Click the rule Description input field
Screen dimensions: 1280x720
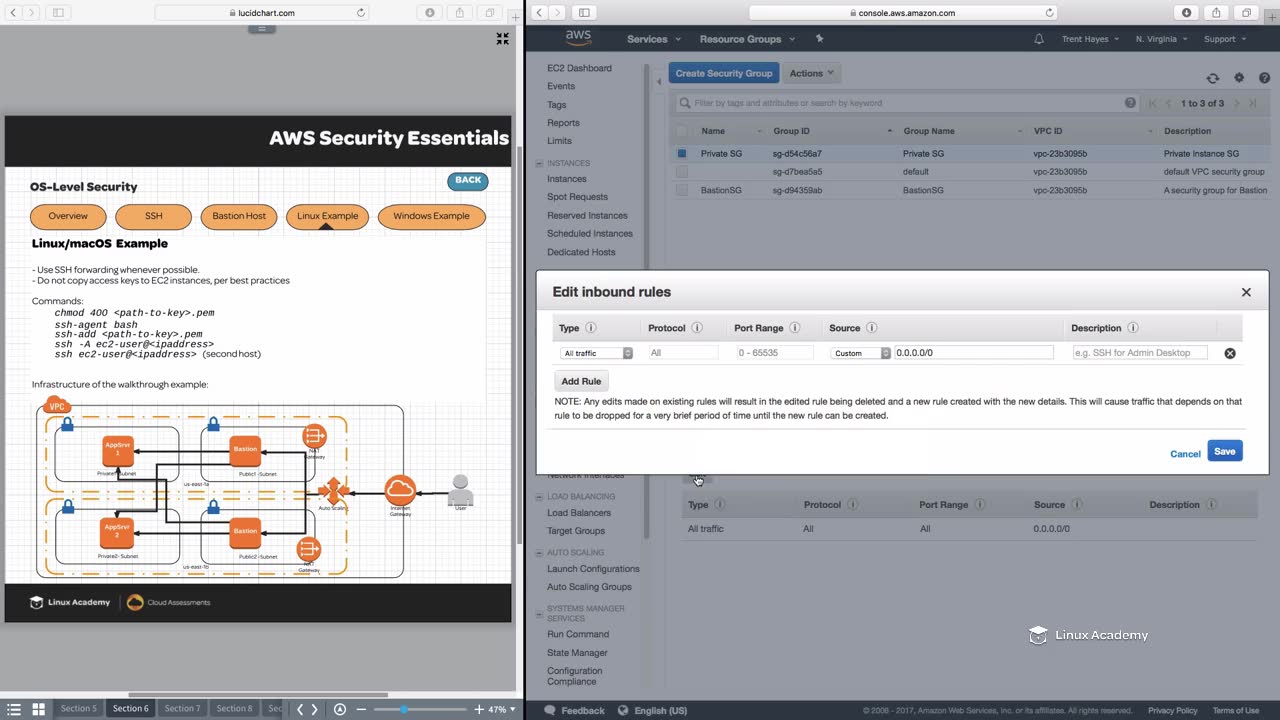(1140, 353)
